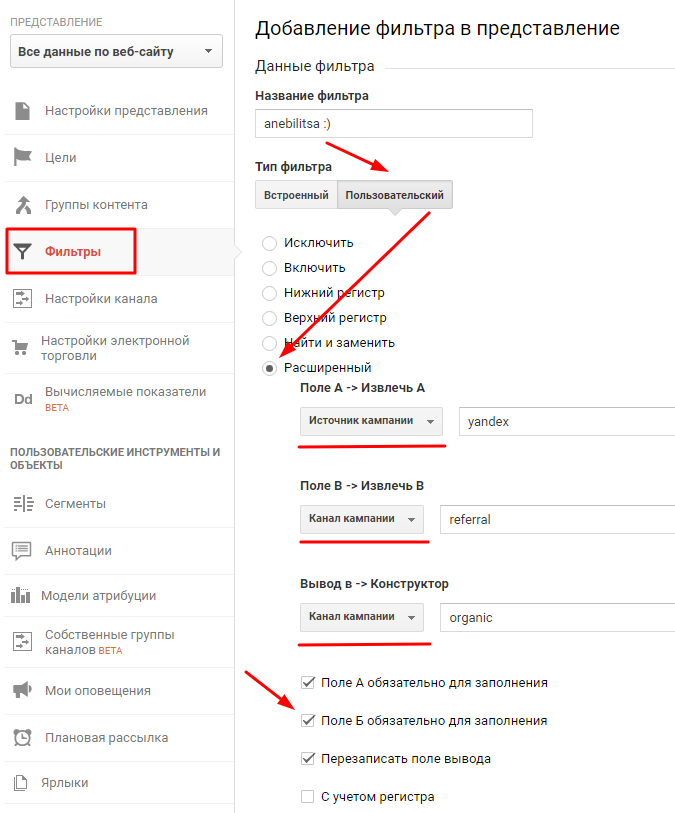Screen dimensions: 675x813
Task: Switch to the Встроенный filter type tab
Action: pyautogui.click(x=296, y=195)
